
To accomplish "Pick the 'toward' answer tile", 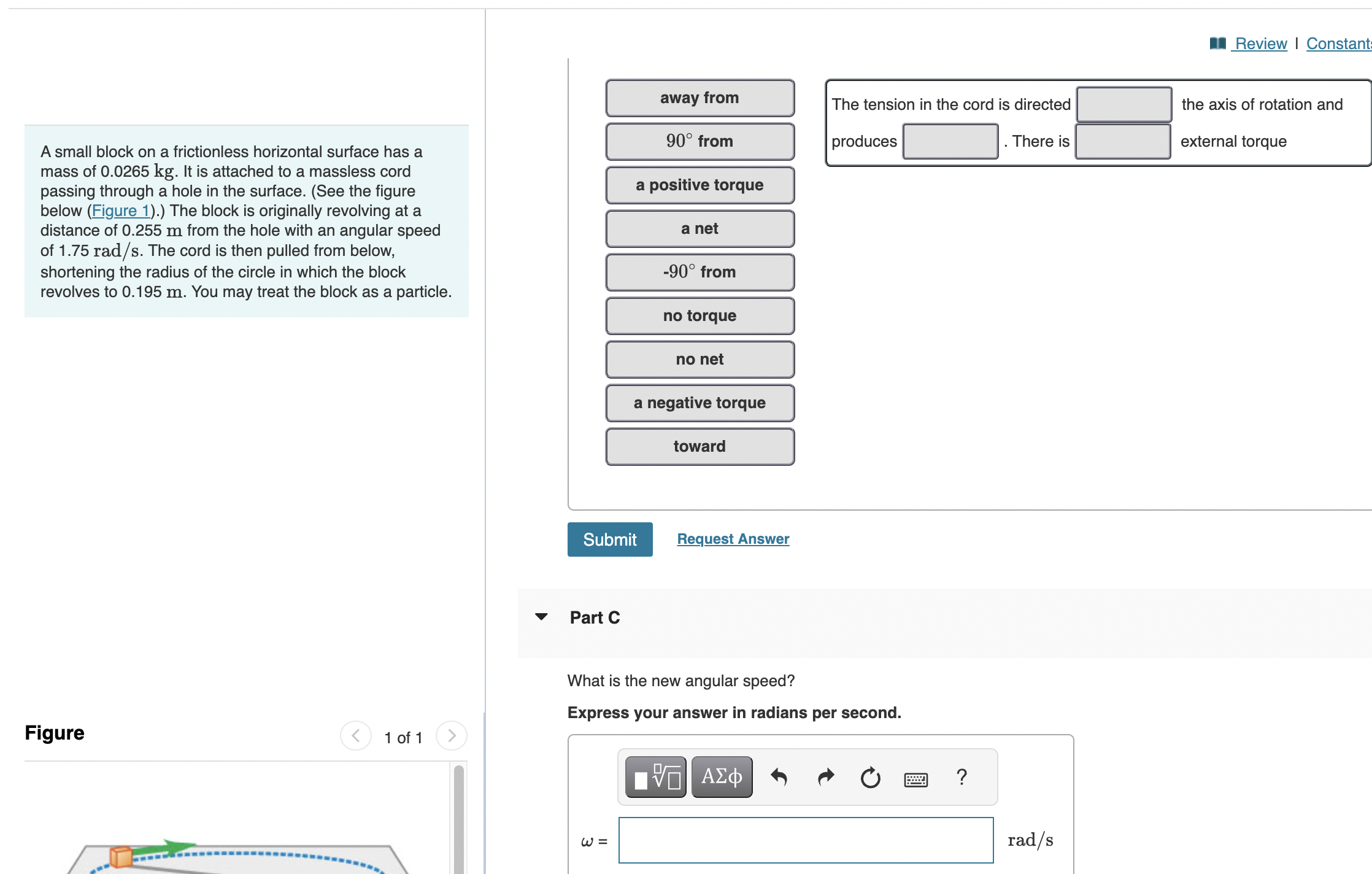I will (x=699, y=446).
